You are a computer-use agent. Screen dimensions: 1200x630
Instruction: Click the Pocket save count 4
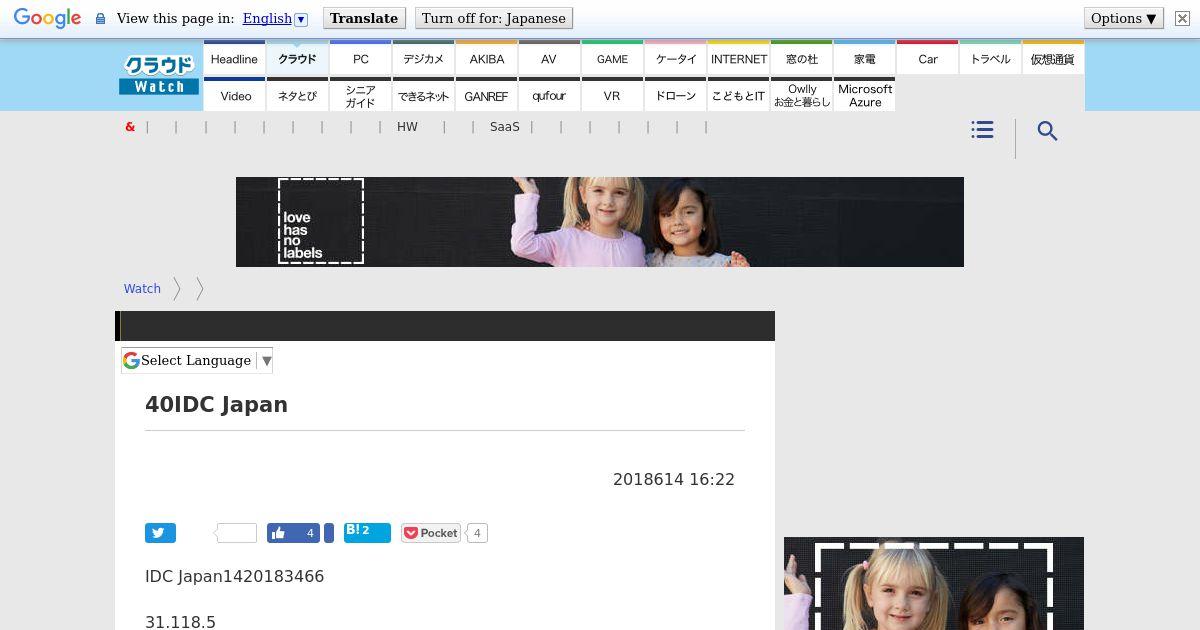pos(477,533)
